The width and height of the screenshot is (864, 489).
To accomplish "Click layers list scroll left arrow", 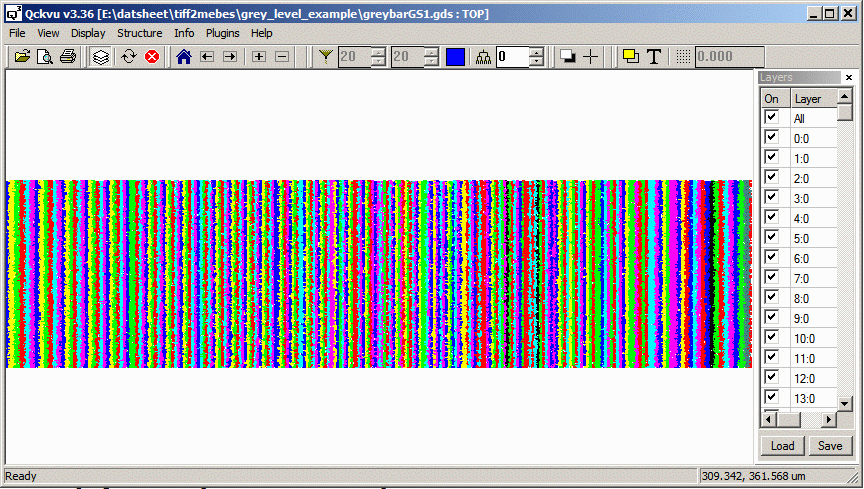I will tap(769, 420).
